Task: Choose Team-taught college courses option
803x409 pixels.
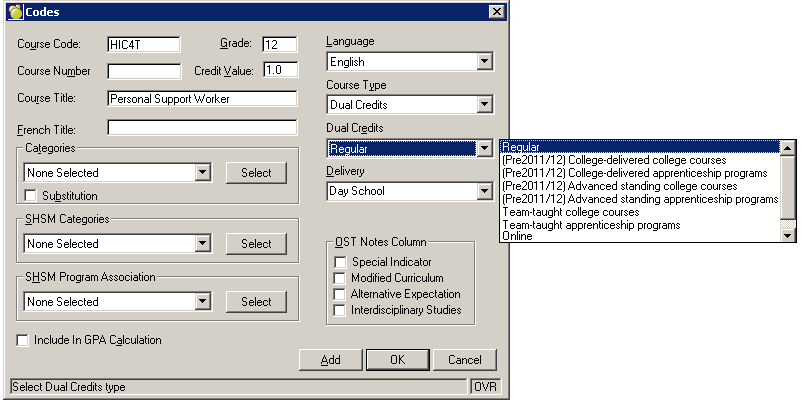Action: coord(571,212)
